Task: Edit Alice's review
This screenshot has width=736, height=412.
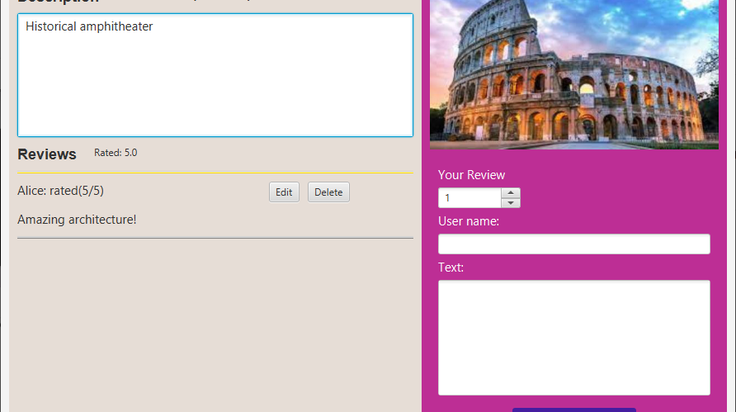Action: 284,192
